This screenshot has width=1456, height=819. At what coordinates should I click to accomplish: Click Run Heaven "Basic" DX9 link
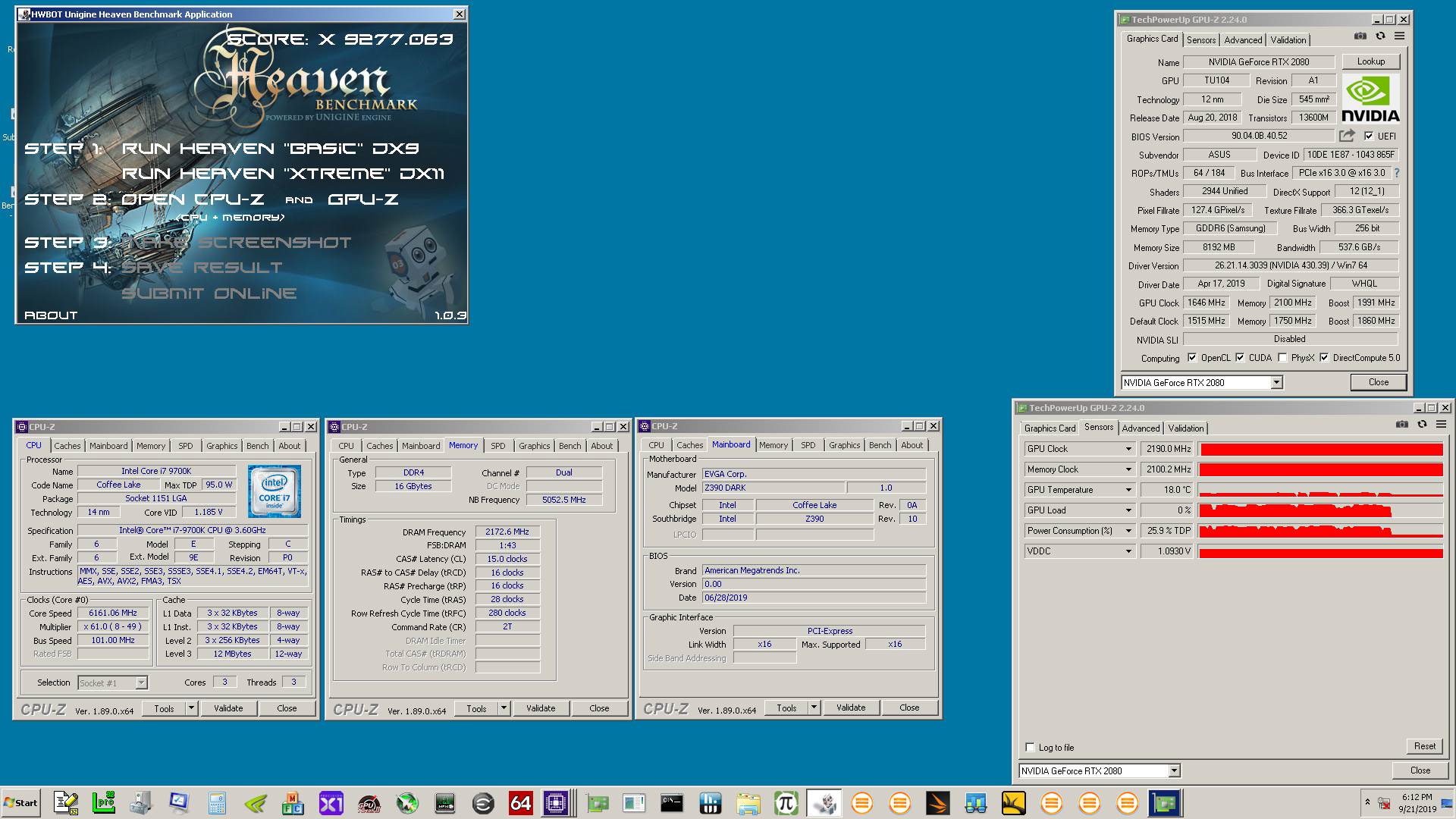271,149
